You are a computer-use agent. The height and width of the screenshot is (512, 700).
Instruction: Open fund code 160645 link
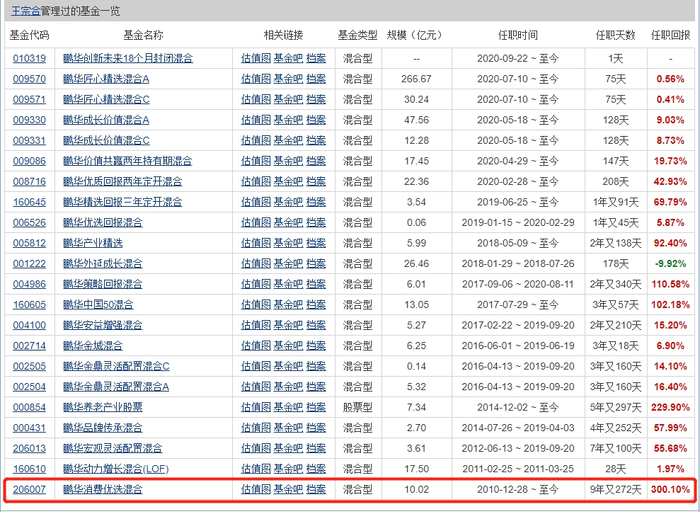point(29,202)
